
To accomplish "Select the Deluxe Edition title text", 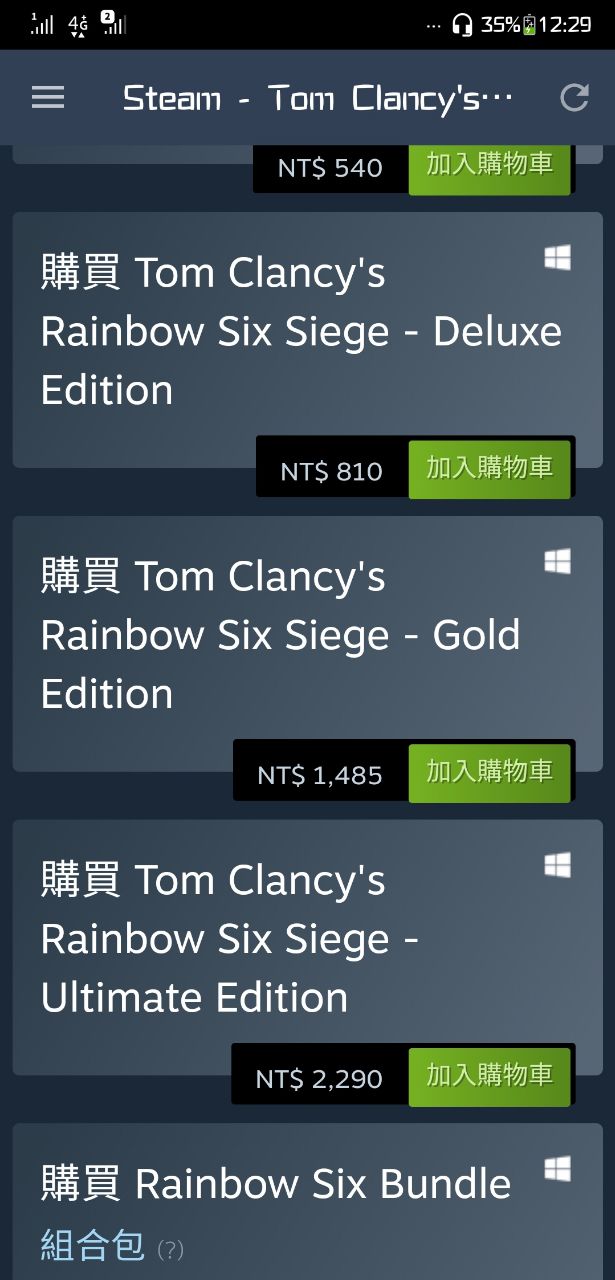I will 300,331.
